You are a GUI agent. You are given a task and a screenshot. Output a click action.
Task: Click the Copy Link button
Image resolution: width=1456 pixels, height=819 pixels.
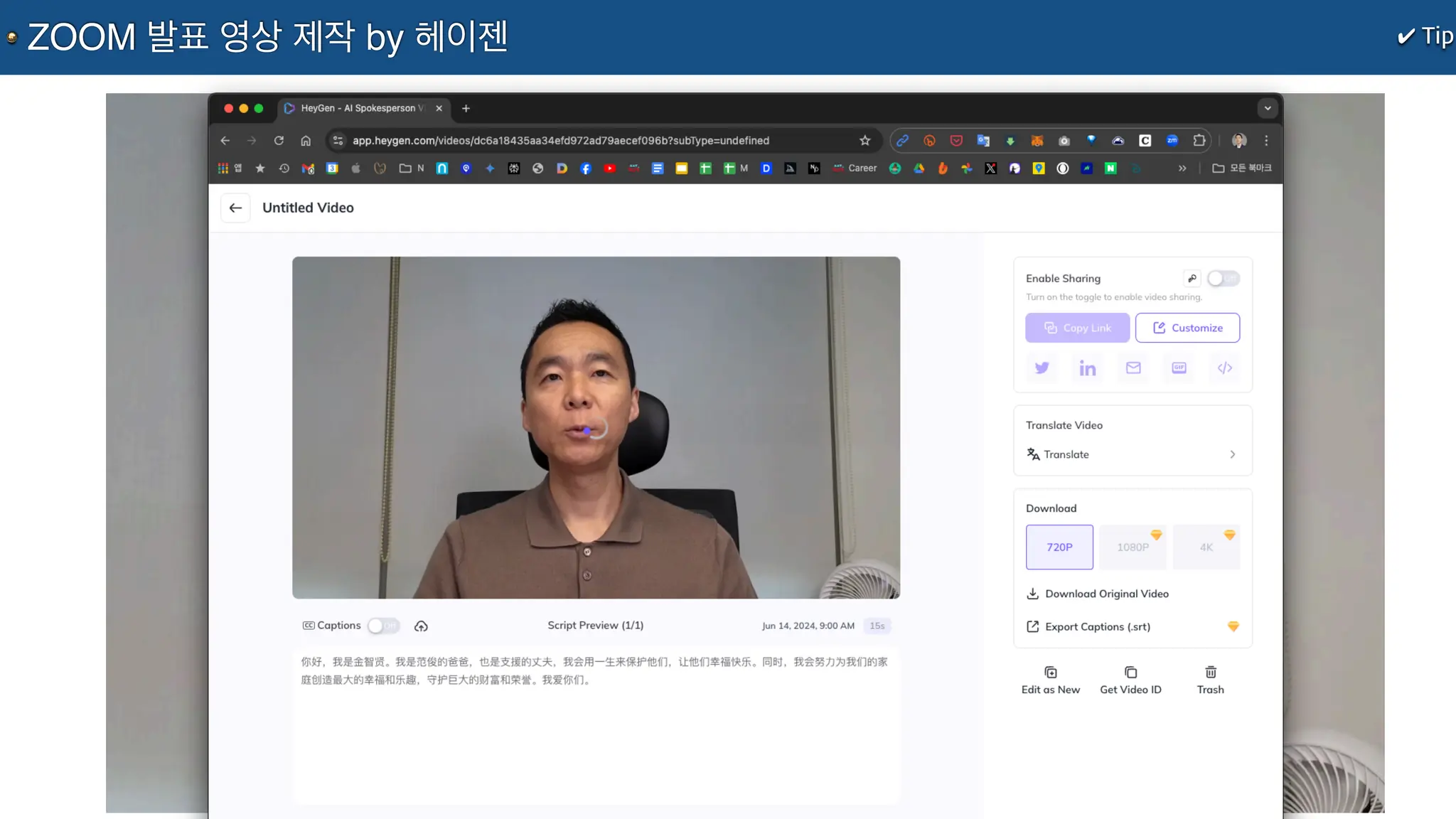click(x=1077, y=328)
